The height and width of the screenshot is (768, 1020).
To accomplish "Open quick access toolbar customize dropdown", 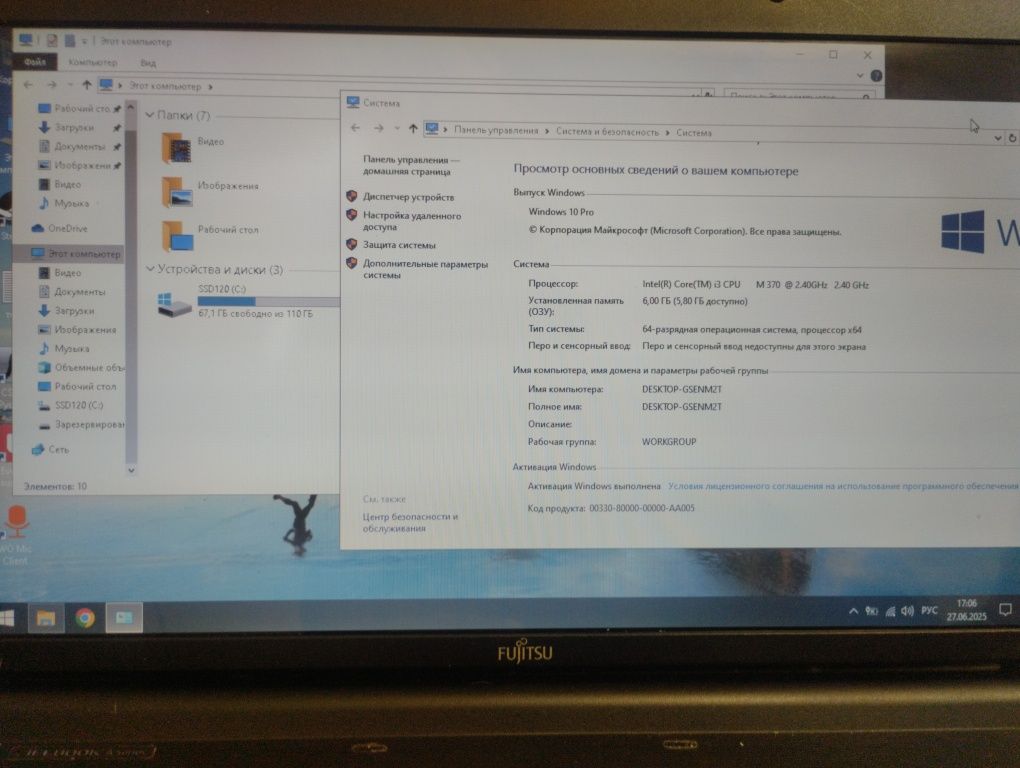I will click(84, 42).
